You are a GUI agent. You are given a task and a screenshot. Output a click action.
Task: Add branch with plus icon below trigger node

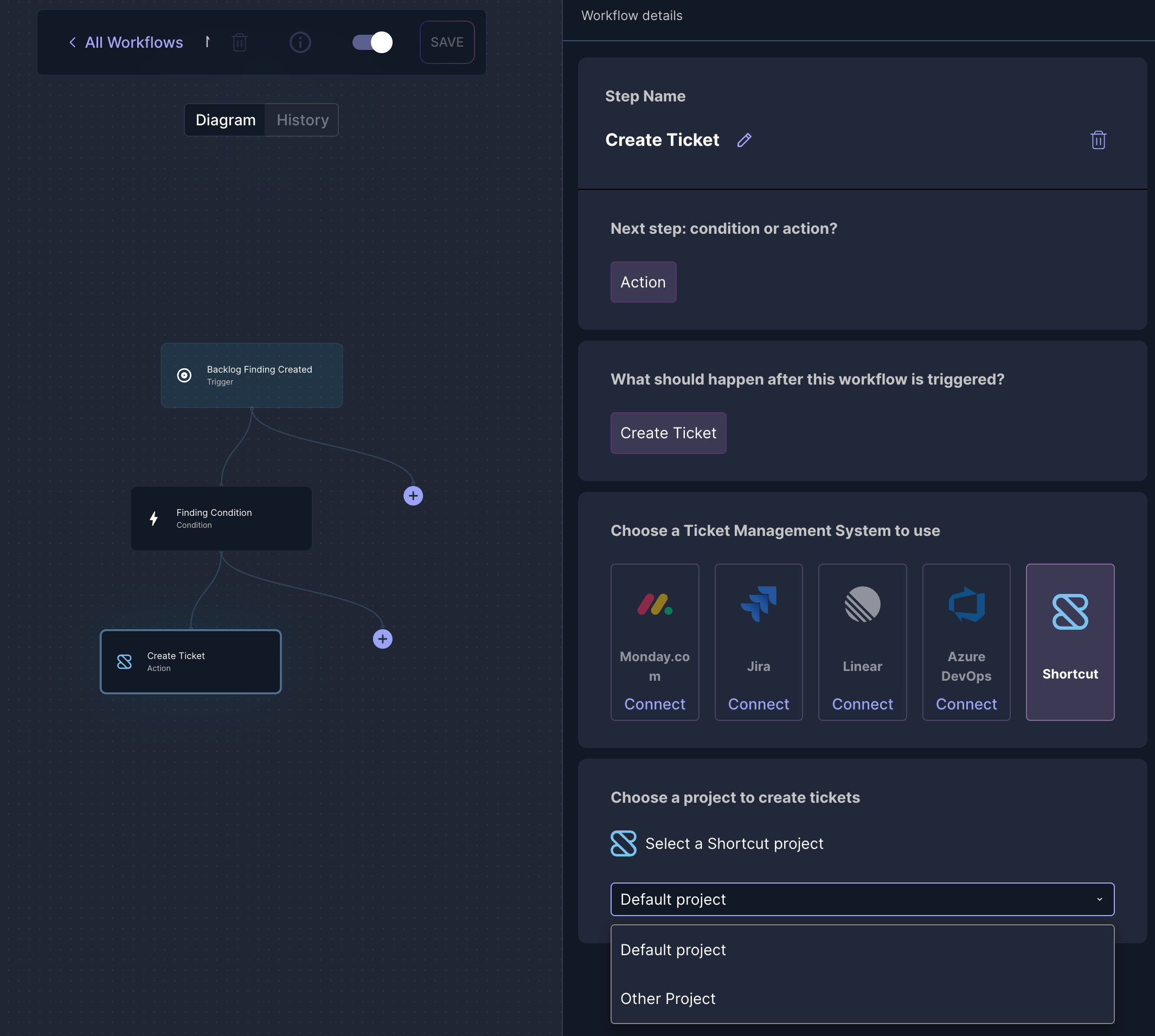point(413,496)
